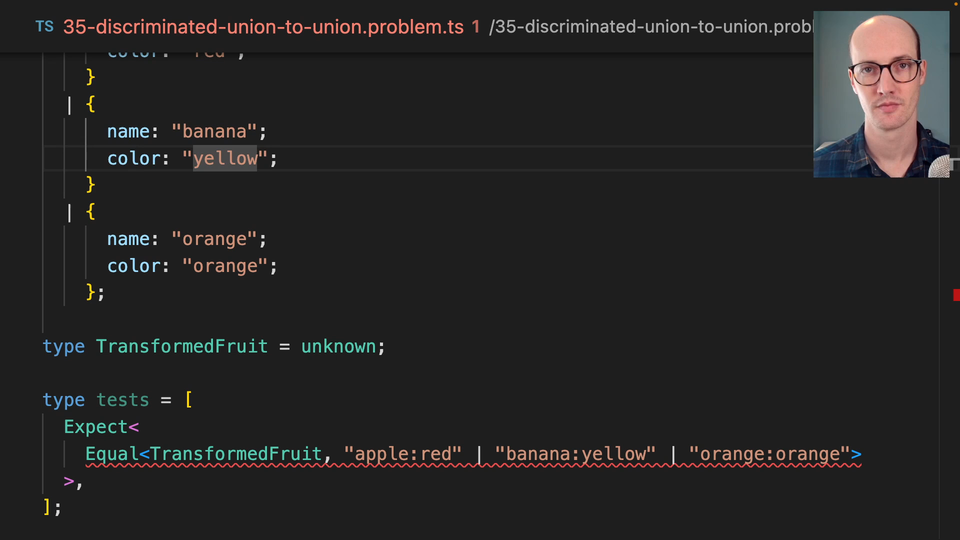Image resolution: width=960 pixels, height=540 pixels.
Task: Click the TS file icon in the tab
Action: coord(44,27)
